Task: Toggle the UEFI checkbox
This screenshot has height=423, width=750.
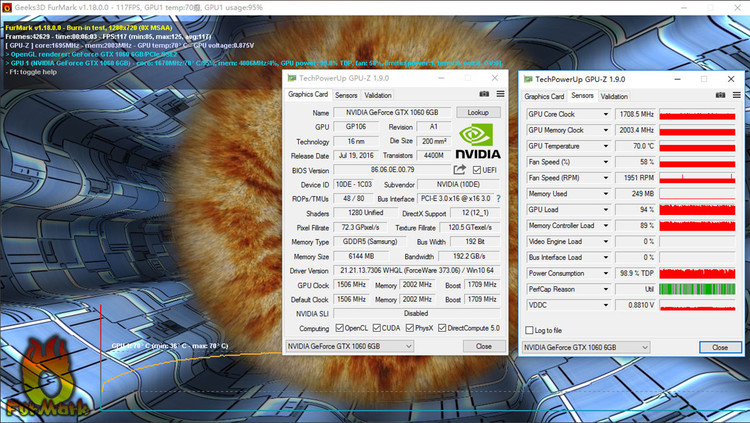Action: [476, 170]
